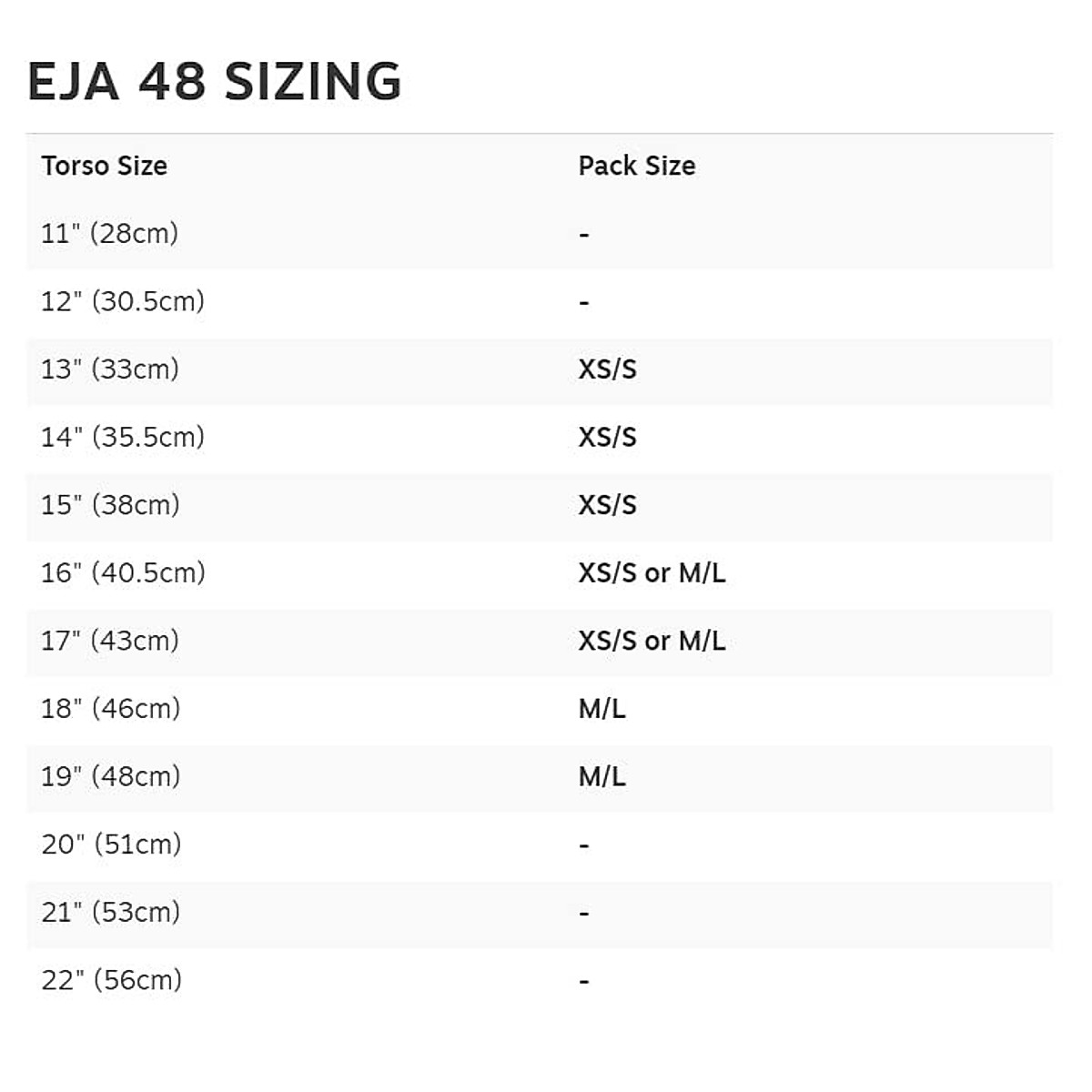Click the EJA 48 SIZING heading

tap(215, 81)
